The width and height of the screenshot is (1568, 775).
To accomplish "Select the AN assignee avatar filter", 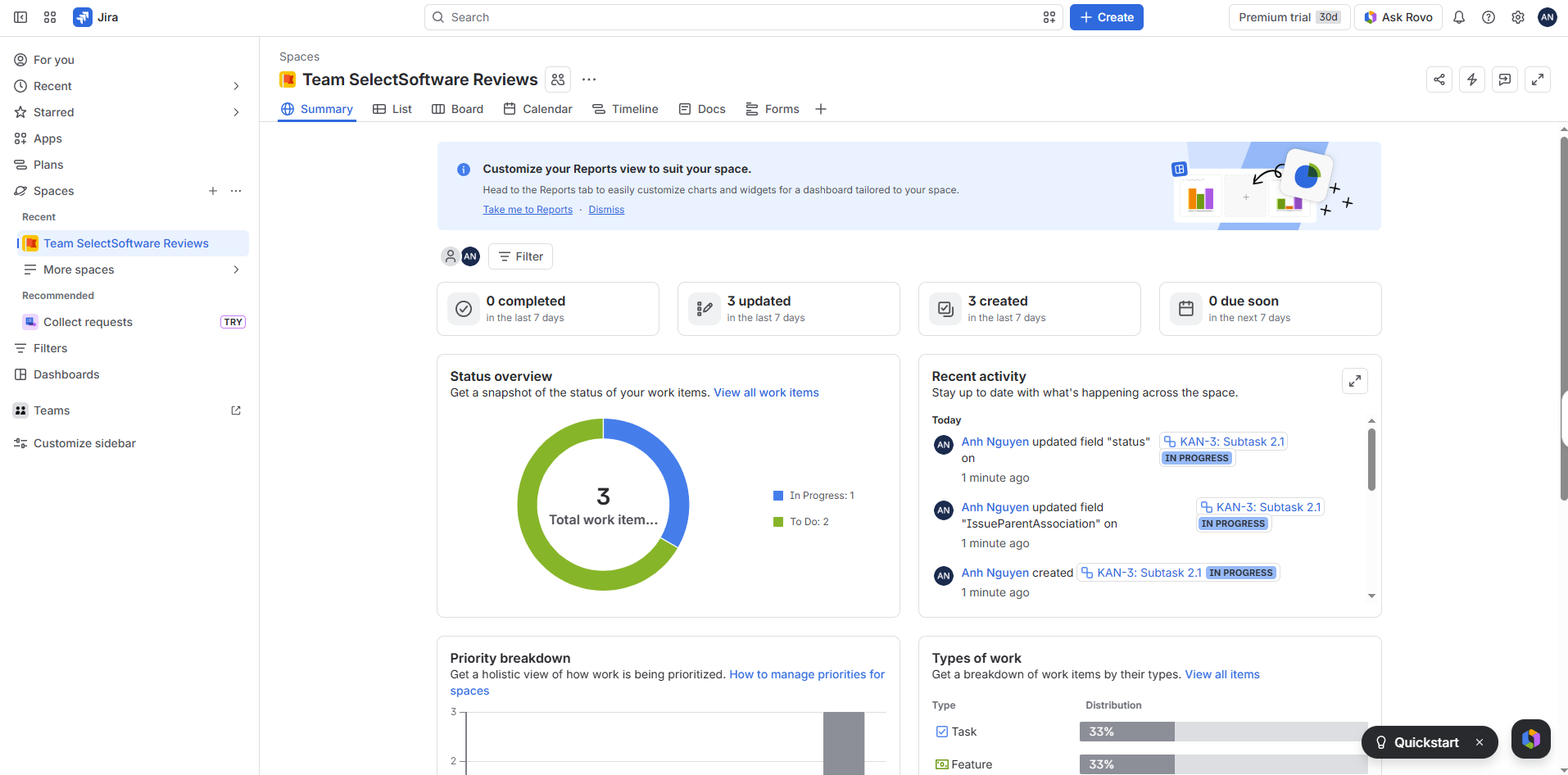I will tap(470, 256).
